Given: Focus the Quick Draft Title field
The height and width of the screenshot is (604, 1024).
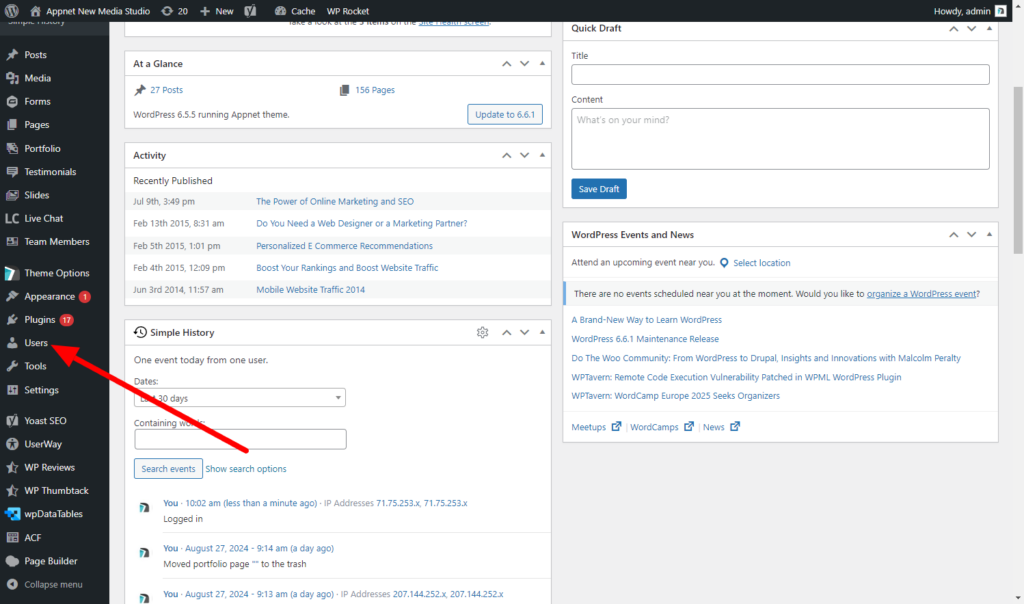Looking at the screenshot, I should [780, 74].
